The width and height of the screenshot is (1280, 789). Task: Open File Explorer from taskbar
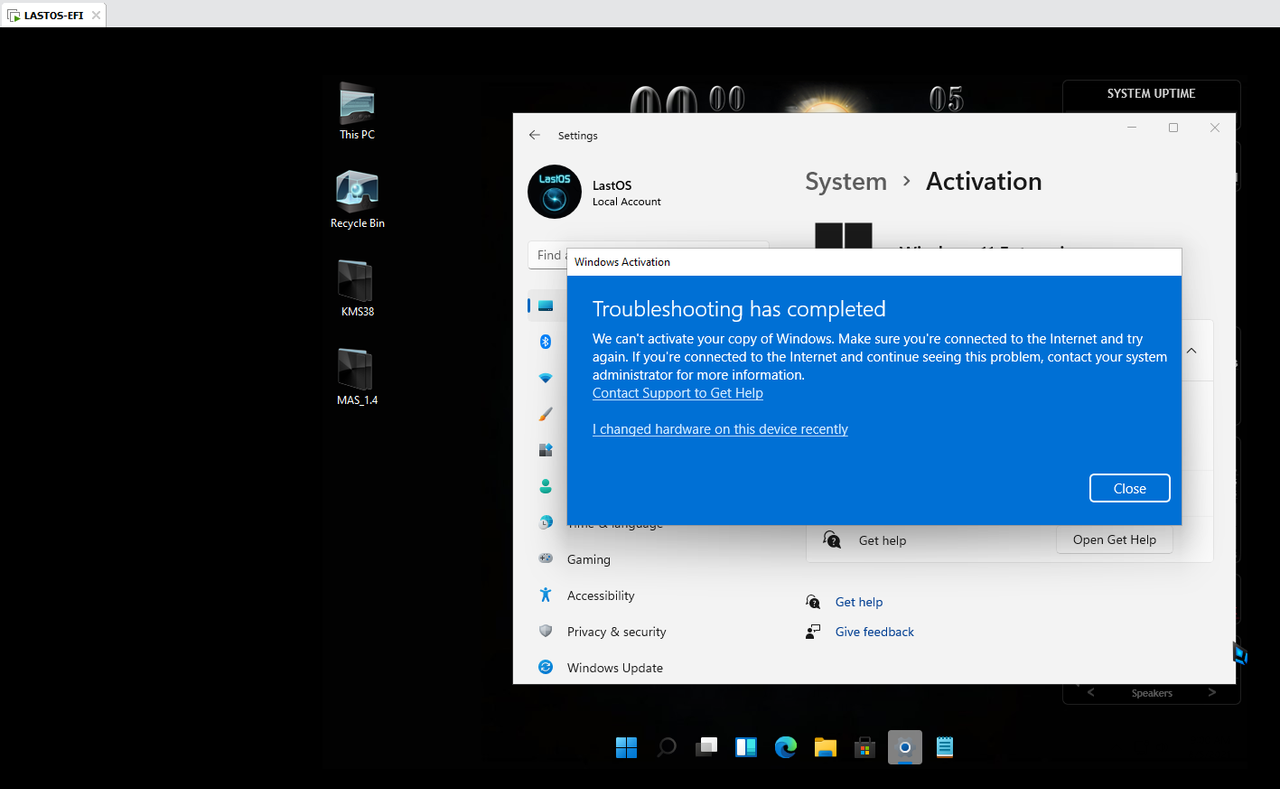click(x=825, y=747)
